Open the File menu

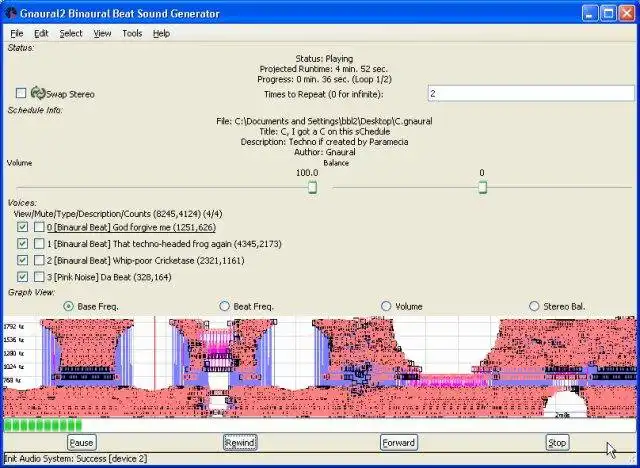pyautogui.click(x=17, y=33)
